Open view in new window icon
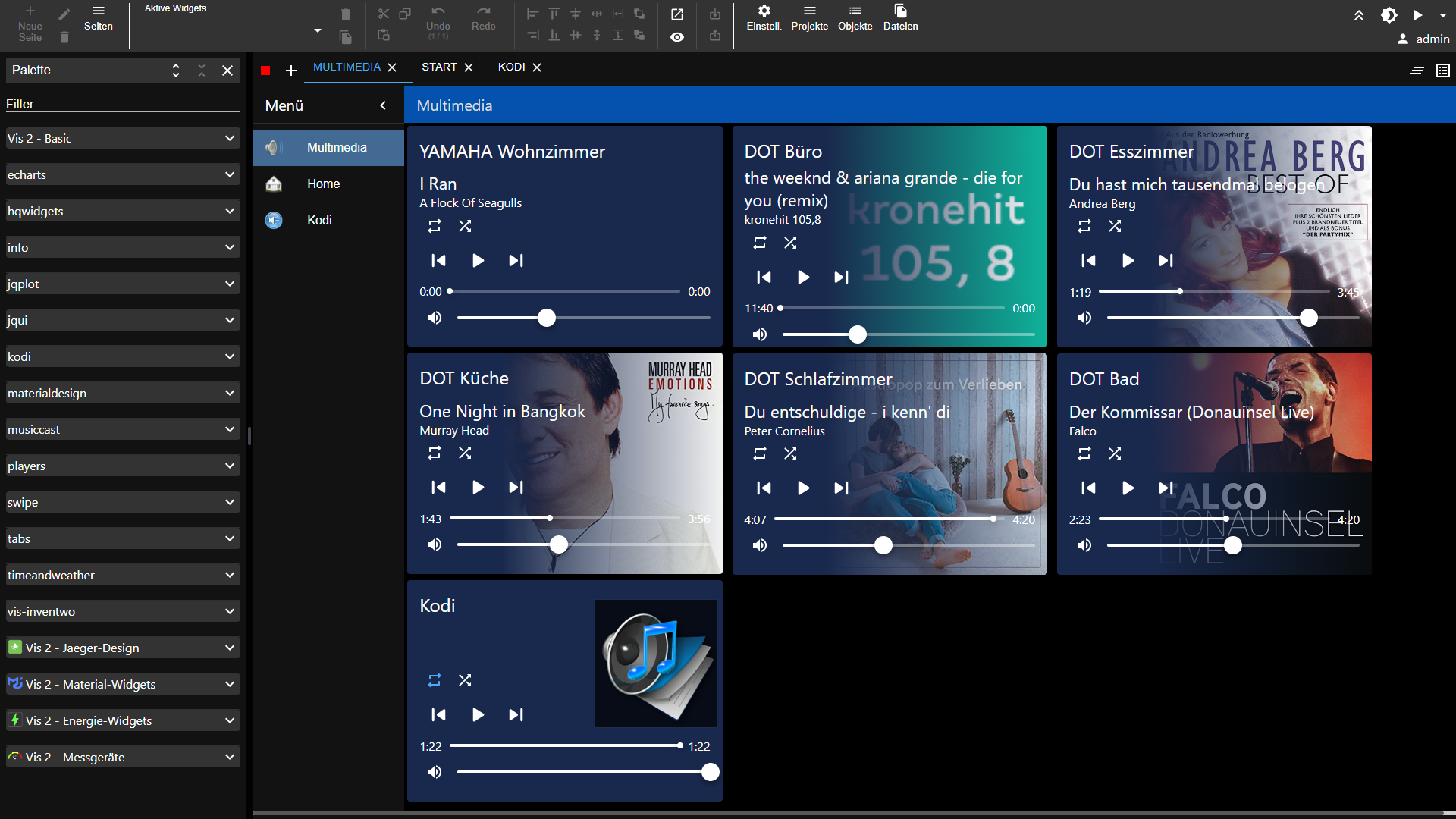 pyautogui.click(x=677, y=14)
